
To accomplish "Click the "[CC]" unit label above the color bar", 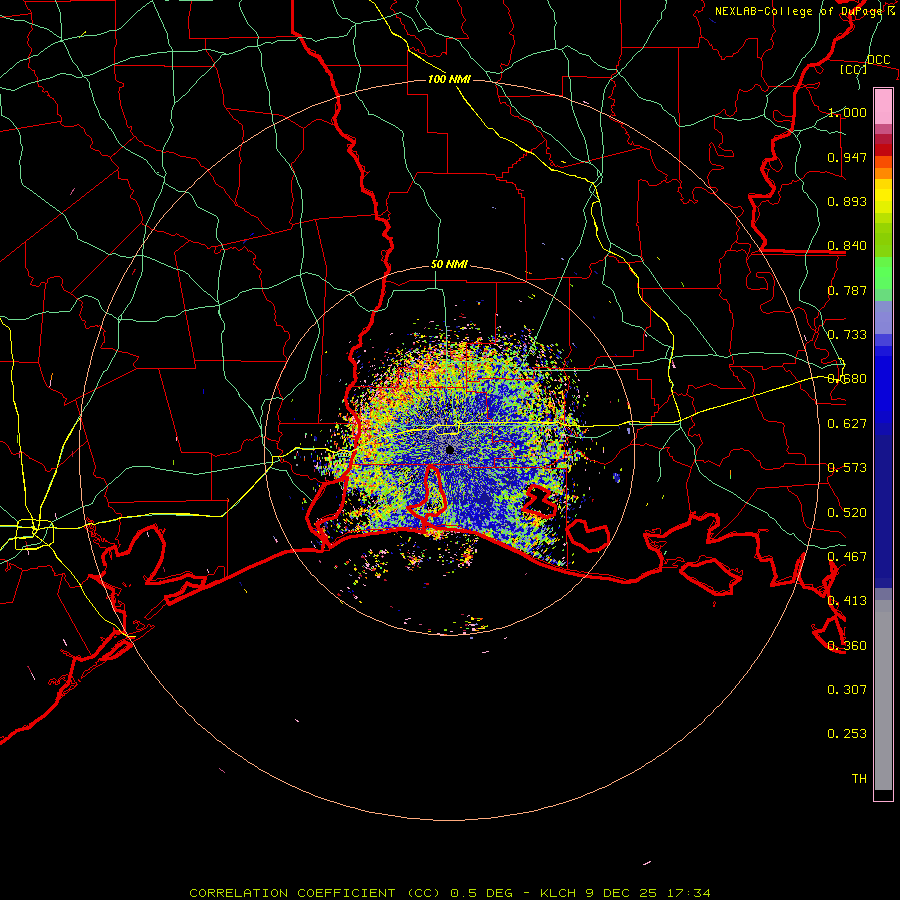I will coord(854,69).
